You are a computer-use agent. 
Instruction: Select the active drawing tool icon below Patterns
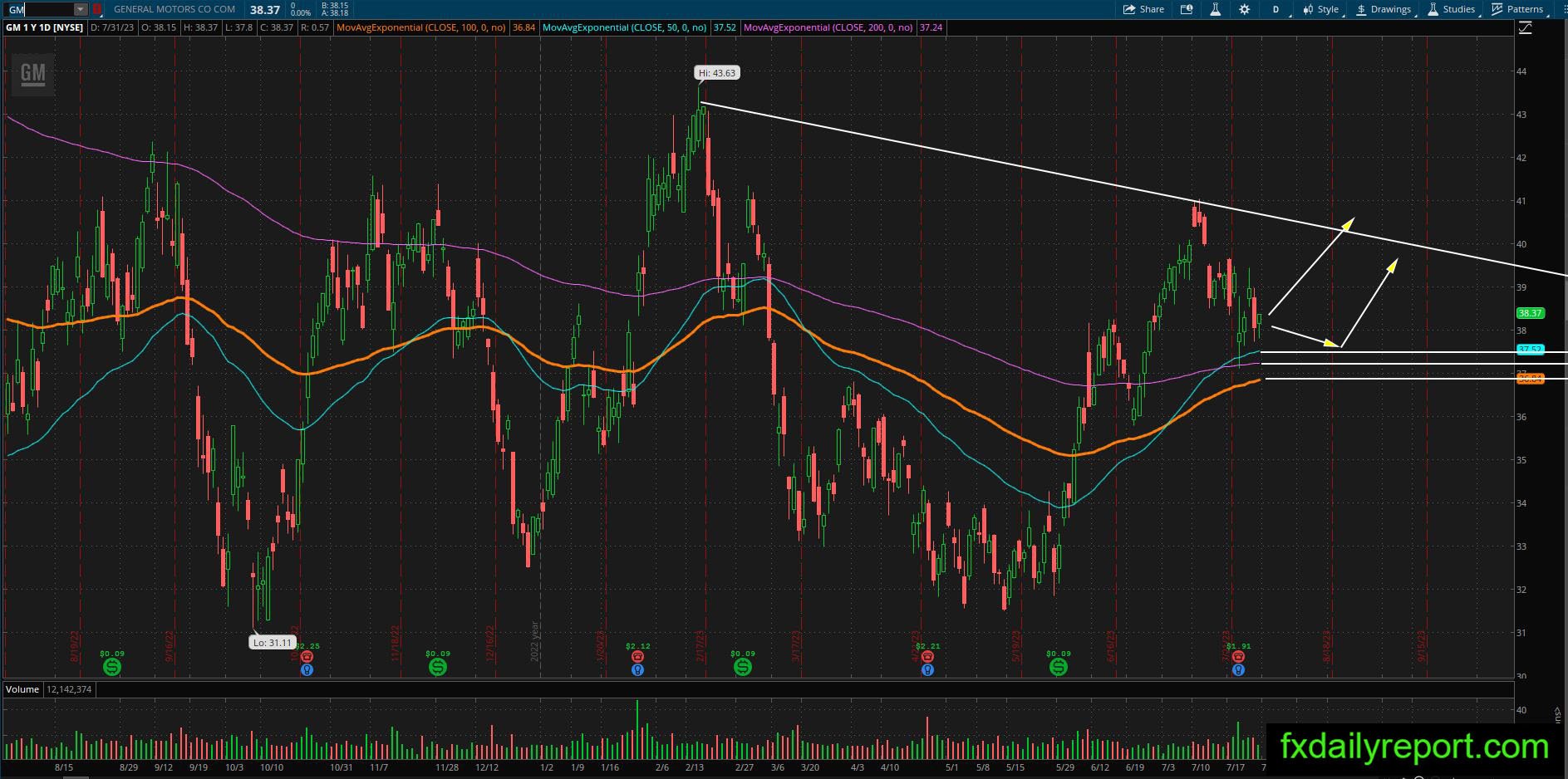(1526, 28)
